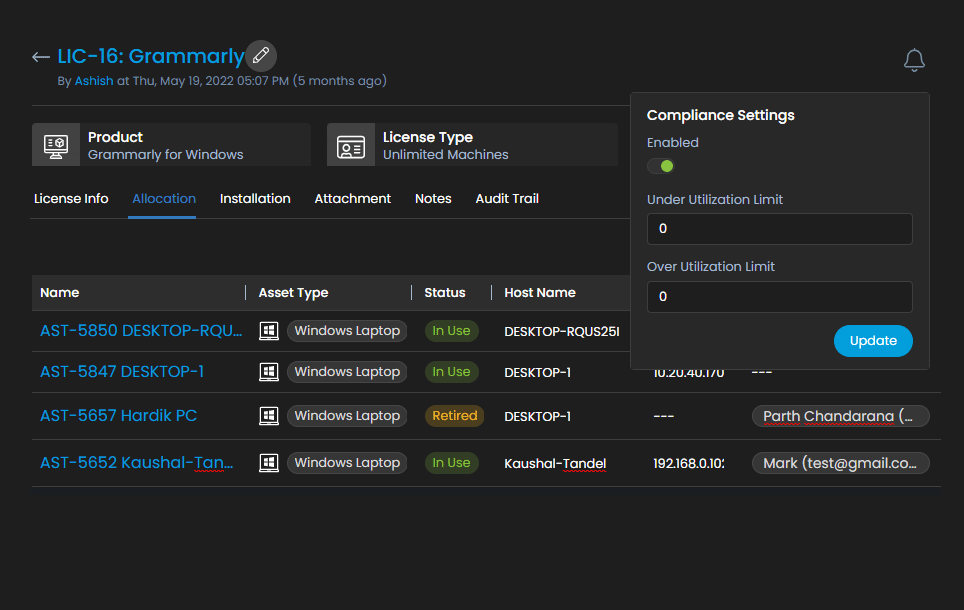This screenshot has height=610, width=964.
Task: Click the Windows icon in AST-5850 row
Action: (269, 331)
